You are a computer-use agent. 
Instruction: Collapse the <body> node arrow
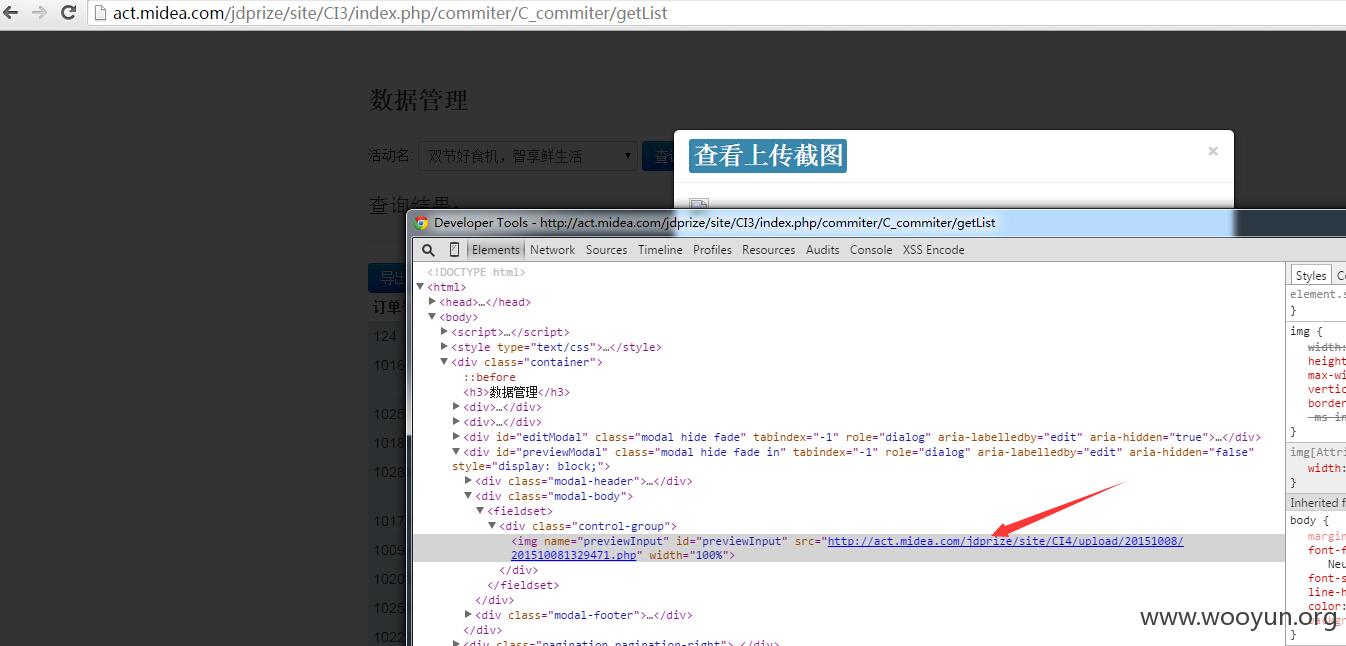click(432, 317)
